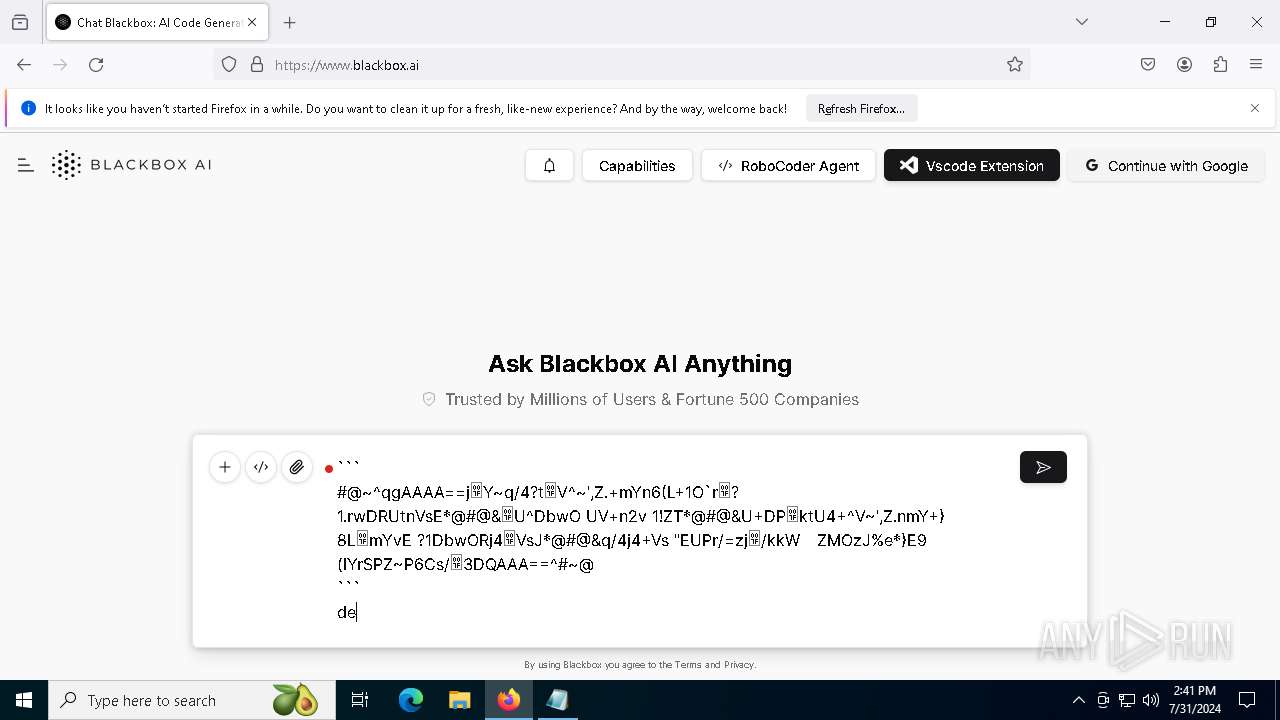This screenshot has height=720, width=1280.
Task: Open the Blackbox sidebar hamburger menu
Action: coord(26,165)
